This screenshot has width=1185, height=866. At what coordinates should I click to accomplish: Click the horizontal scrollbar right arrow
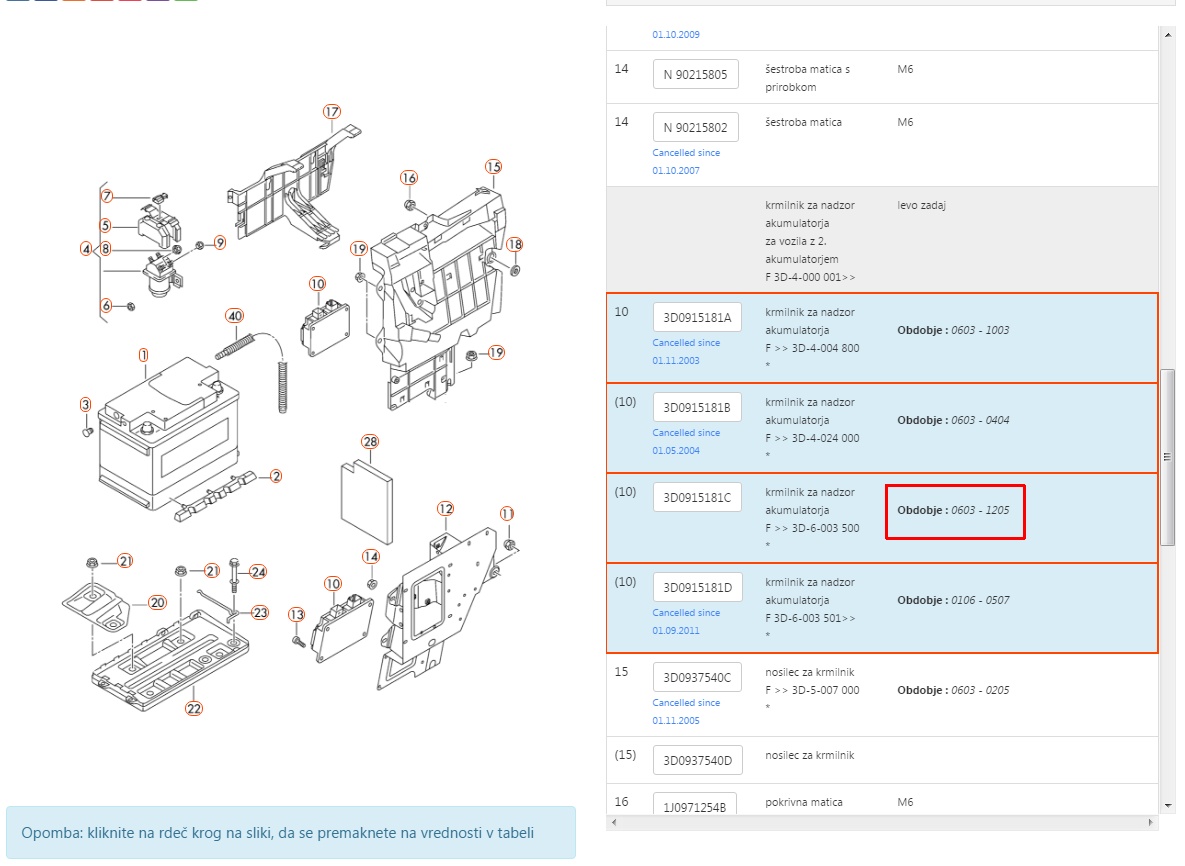tap(1151, 822)
